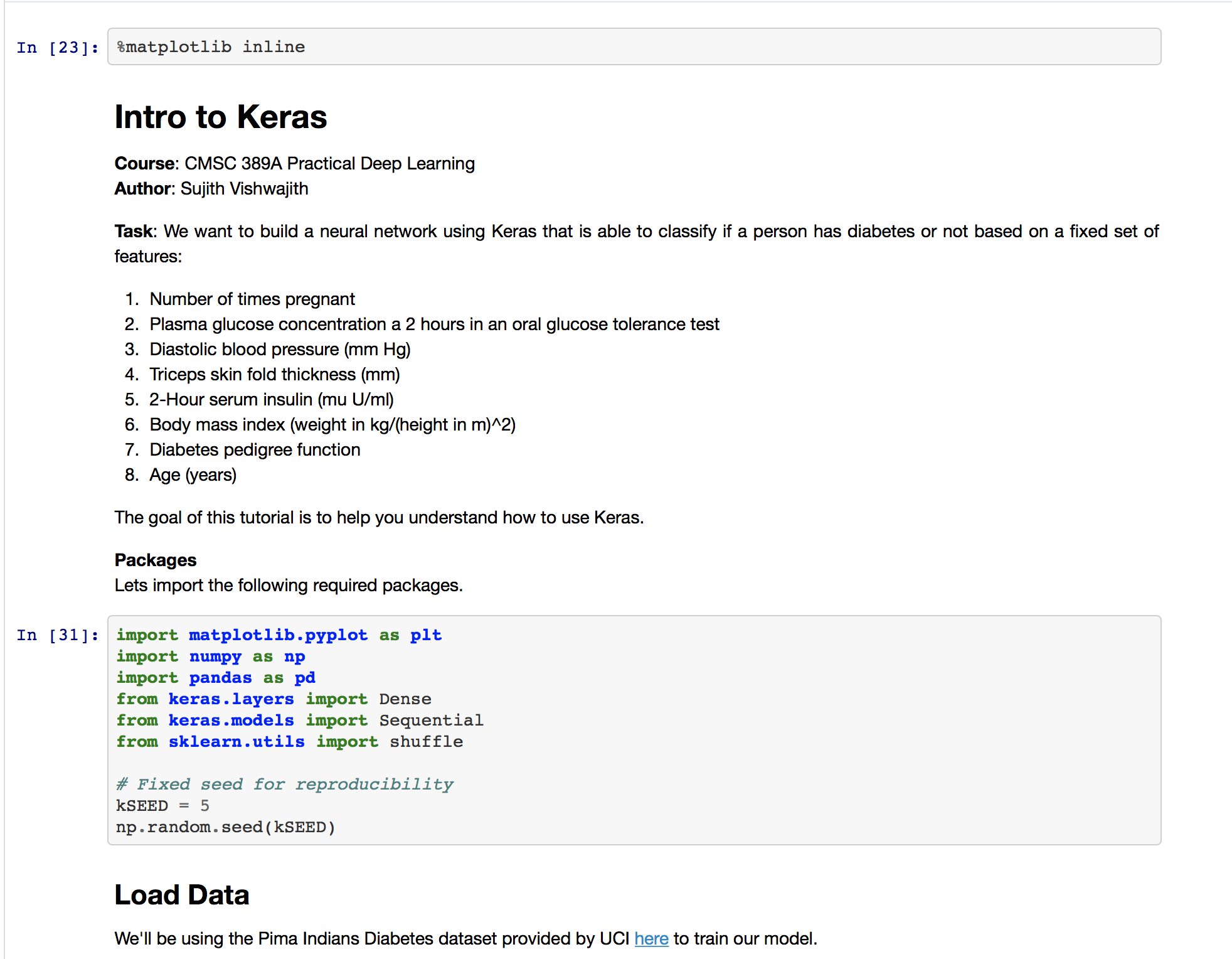Click the keras.layers Dense import line
Image resolution: width=1232 pixels, height=959 pixels.
coord(273,699)
